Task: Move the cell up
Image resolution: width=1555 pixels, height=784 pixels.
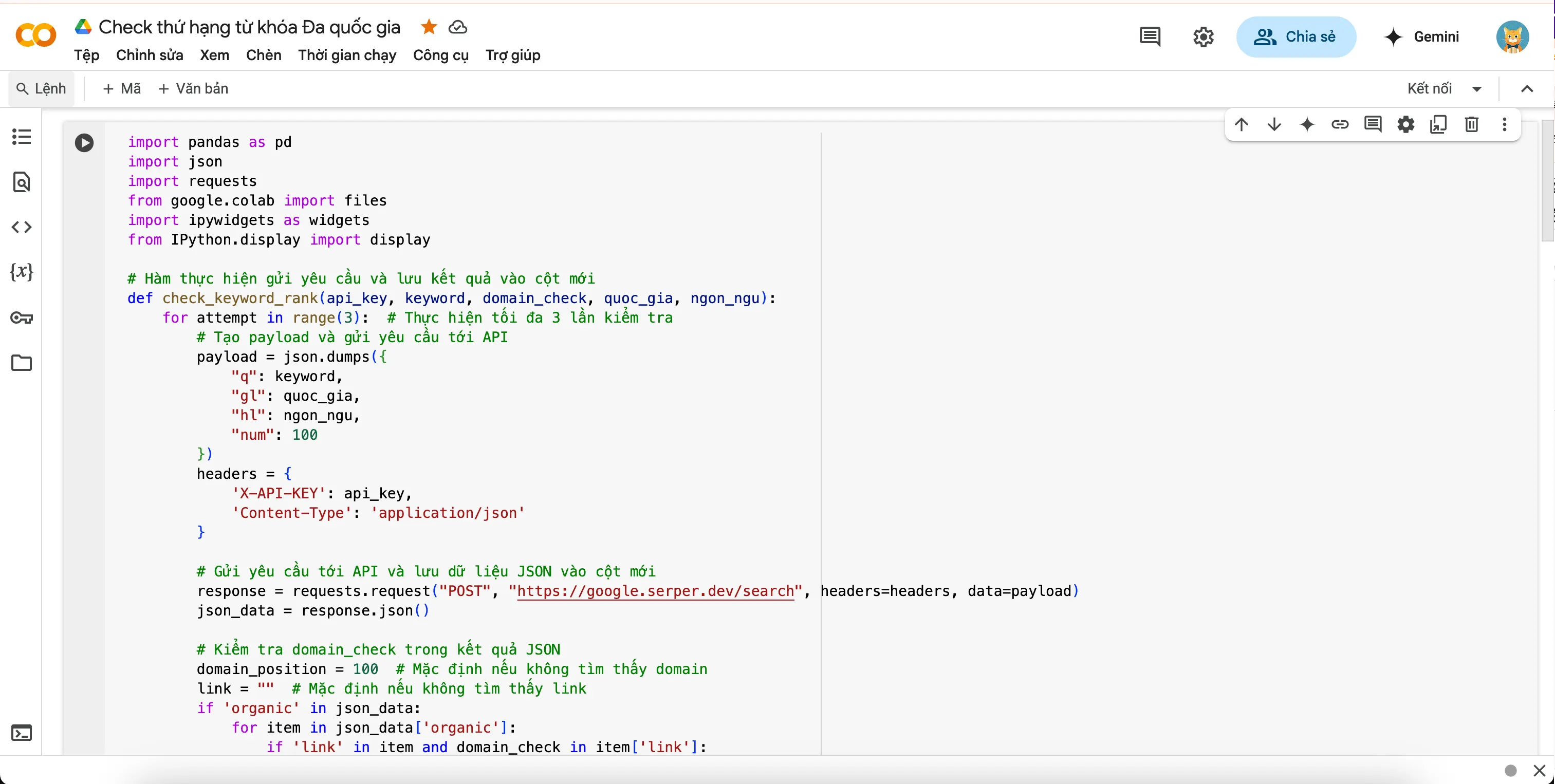Action: pos(1241,124)
